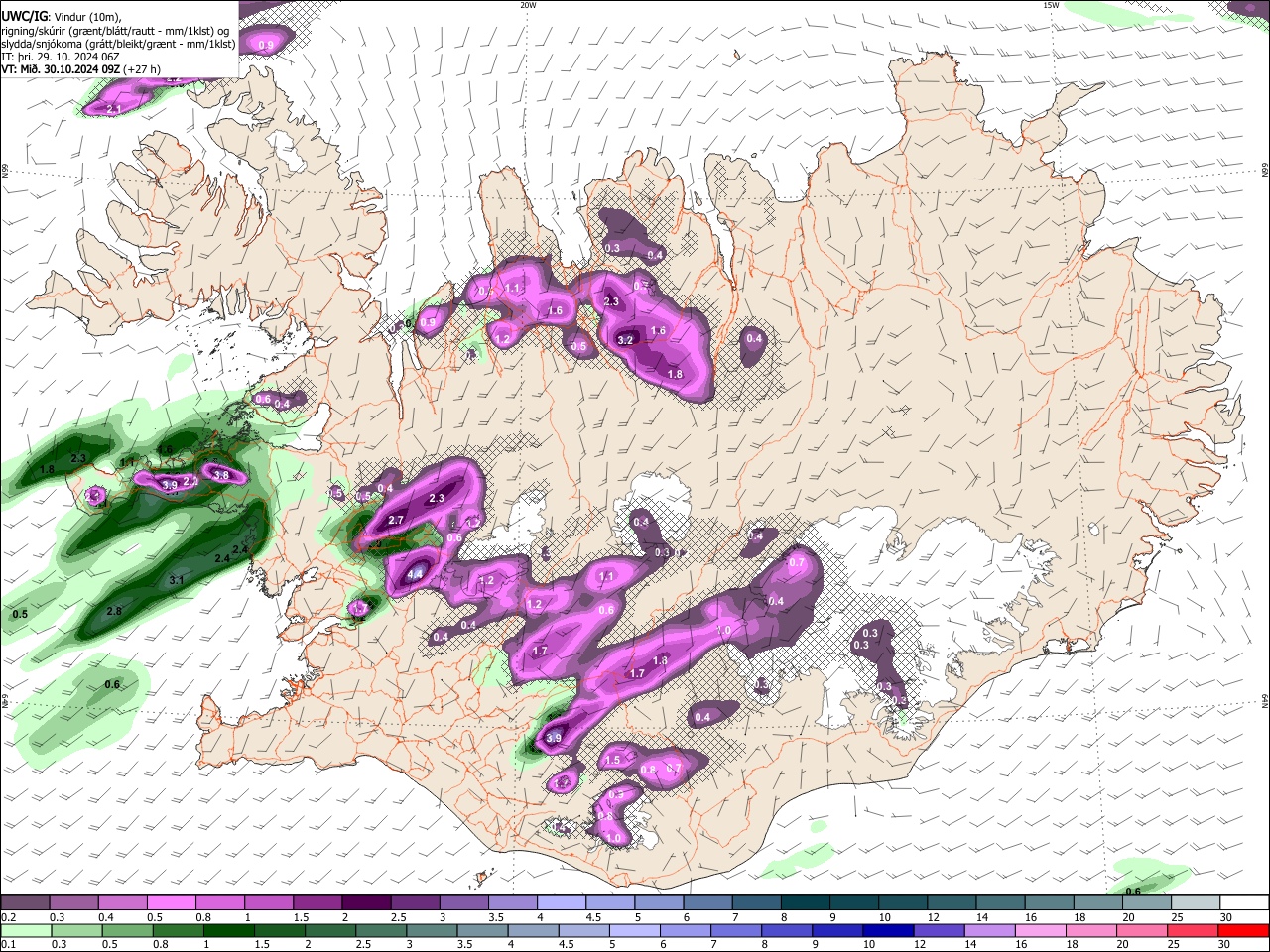Click the UWC/IG Vindur (10m) title text
Viewport: 1270px width, 952px height.
[x=61, y=17]
